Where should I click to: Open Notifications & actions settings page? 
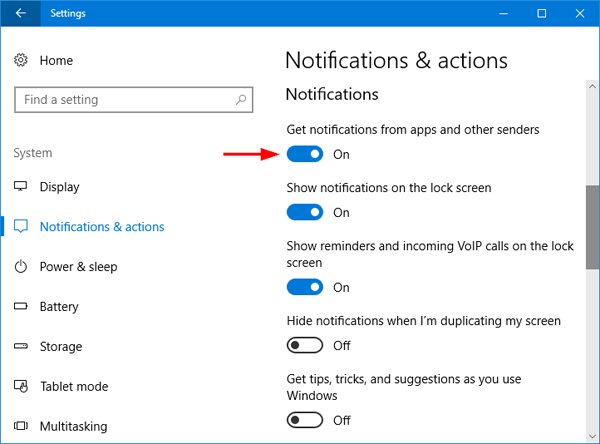pyautogui.click(x=101, y=227)
